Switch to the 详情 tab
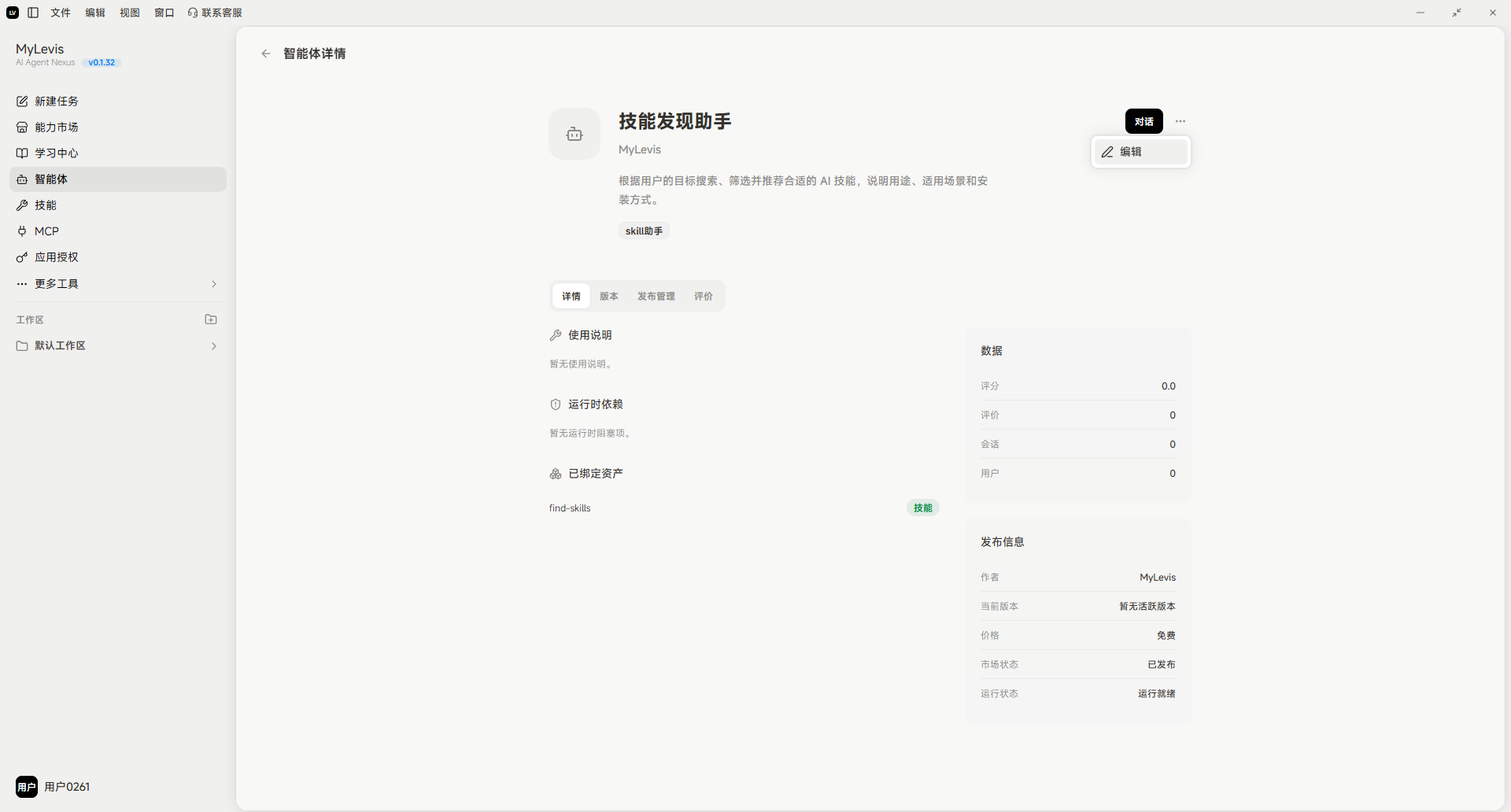Viewport: 1511px width, 812px height. [x=571, y=297]
